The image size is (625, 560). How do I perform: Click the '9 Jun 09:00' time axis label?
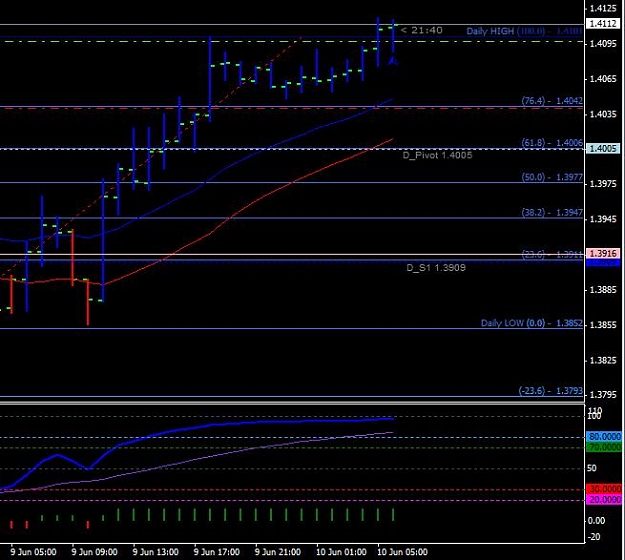(94, 552)
